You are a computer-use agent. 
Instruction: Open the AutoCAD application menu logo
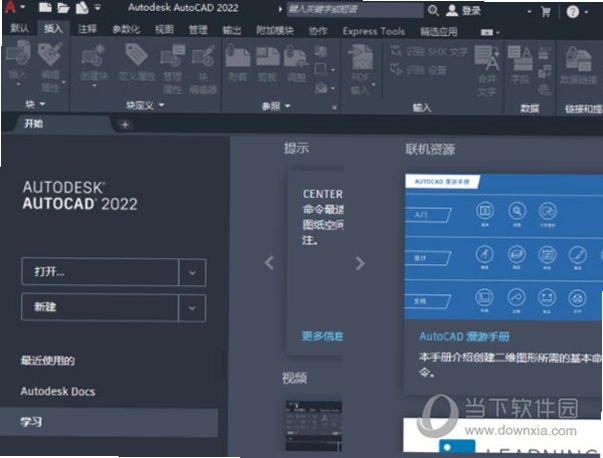point(10,7)
